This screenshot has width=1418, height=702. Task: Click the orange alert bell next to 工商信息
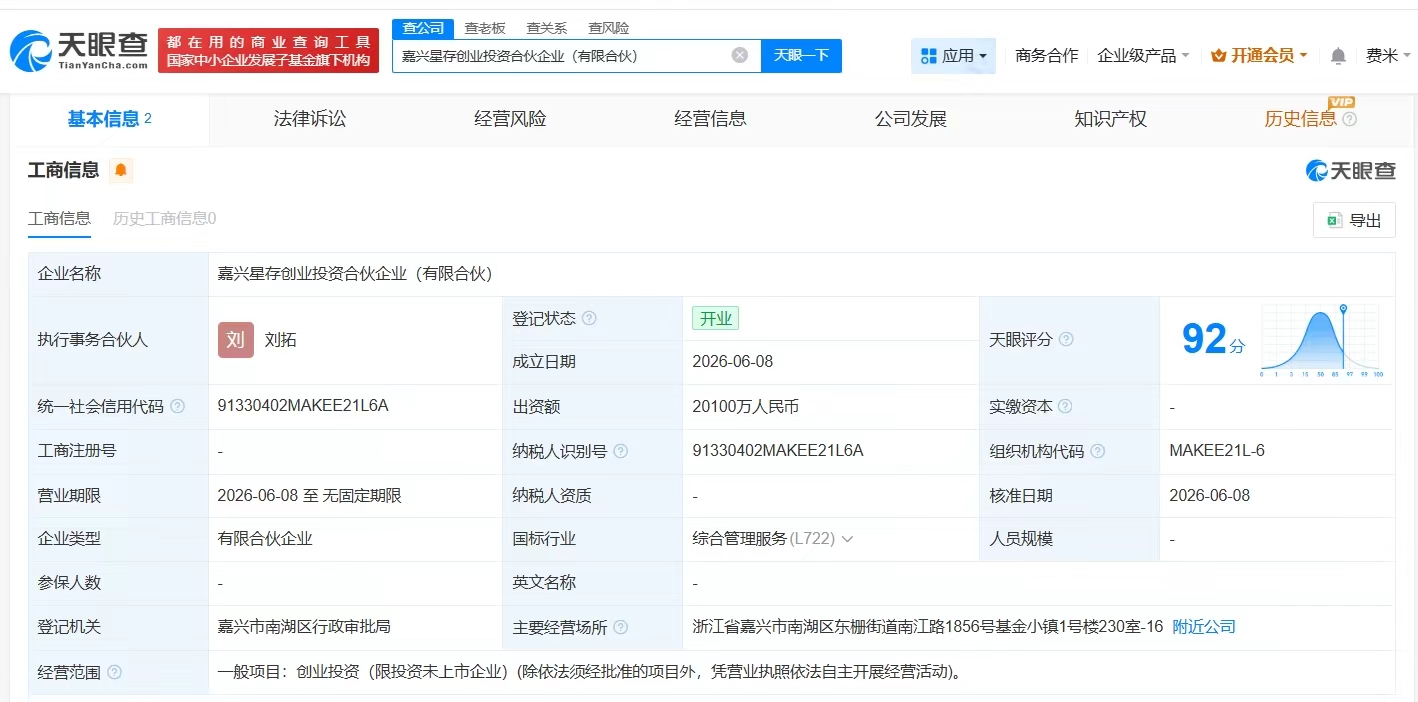(x=121, y=170)
